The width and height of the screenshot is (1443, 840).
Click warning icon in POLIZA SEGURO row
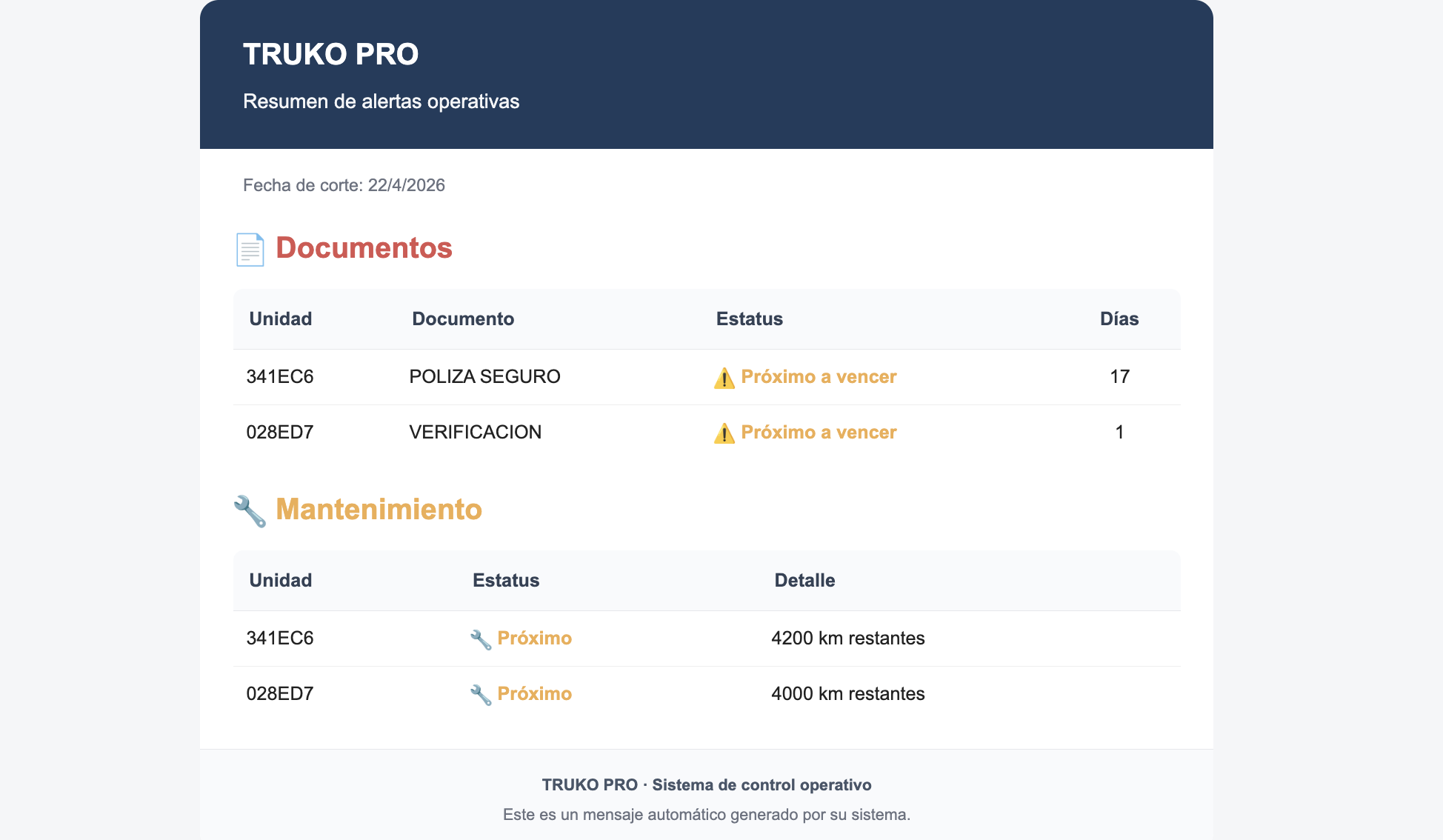(724, 378)
